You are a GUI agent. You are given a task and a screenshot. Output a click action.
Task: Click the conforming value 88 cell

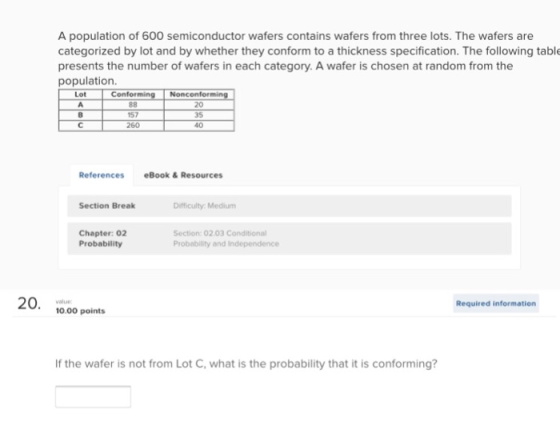pyautogui.click(x=133, y=105)
